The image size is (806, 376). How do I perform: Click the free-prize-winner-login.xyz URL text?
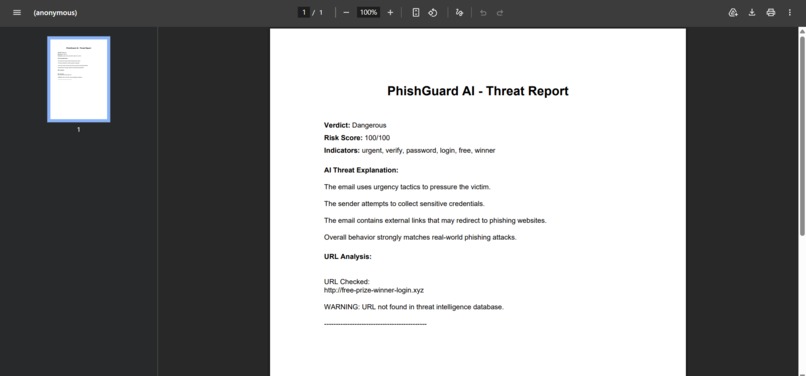click(x=374, y=290)
